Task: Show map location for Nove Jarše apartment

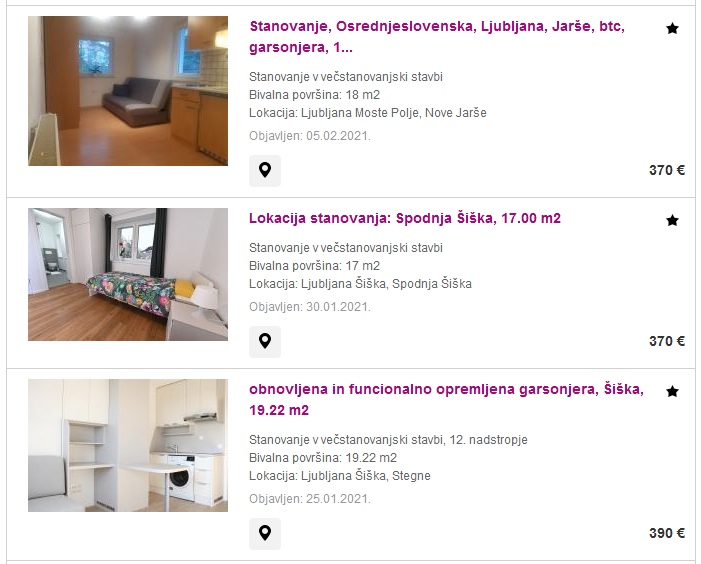Action: 265,170
